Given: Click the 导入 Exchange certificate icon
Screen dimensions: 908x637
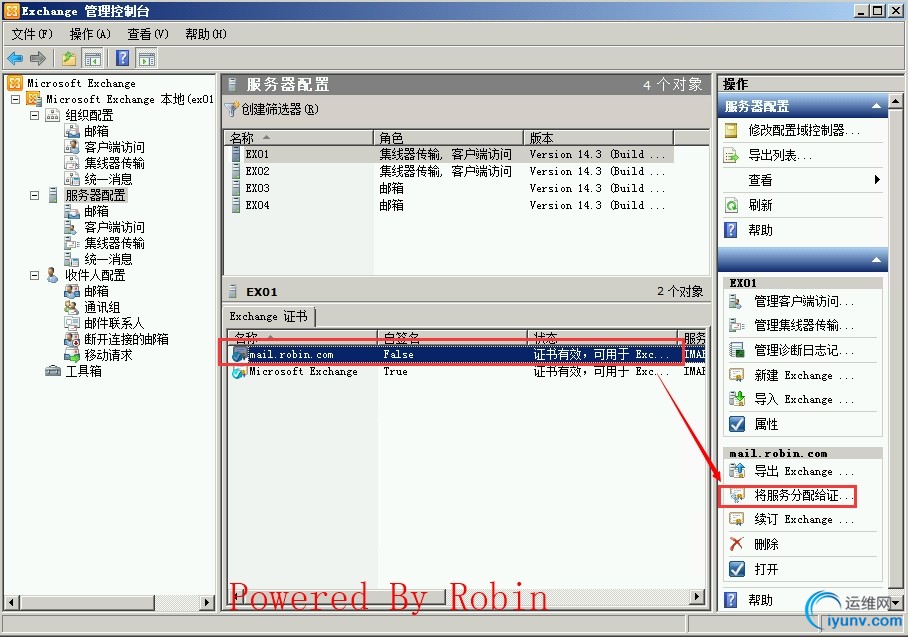Looking at the screenshot, I should point(737,399).
